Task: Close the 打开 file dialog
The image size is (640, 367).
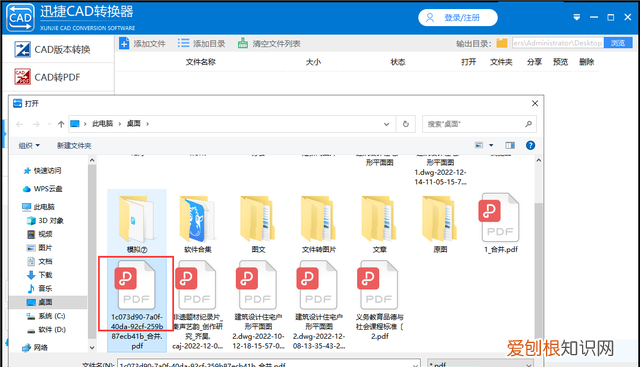Action: 535,104
